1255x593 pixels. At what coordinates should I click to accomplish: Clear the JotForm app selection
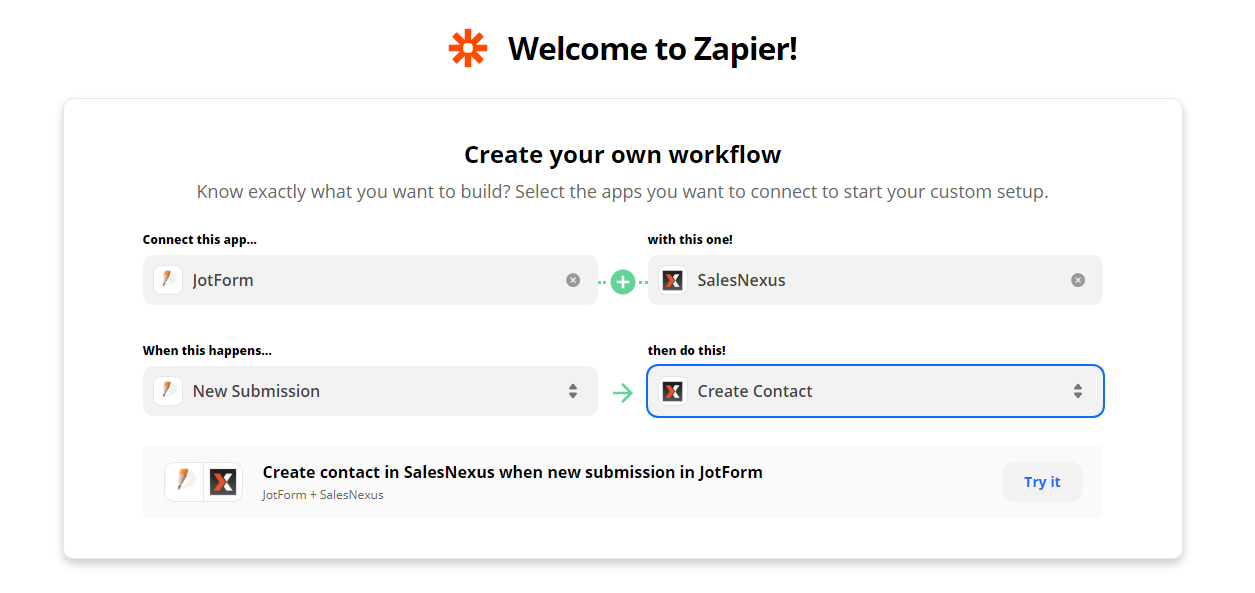pos(573,280)
